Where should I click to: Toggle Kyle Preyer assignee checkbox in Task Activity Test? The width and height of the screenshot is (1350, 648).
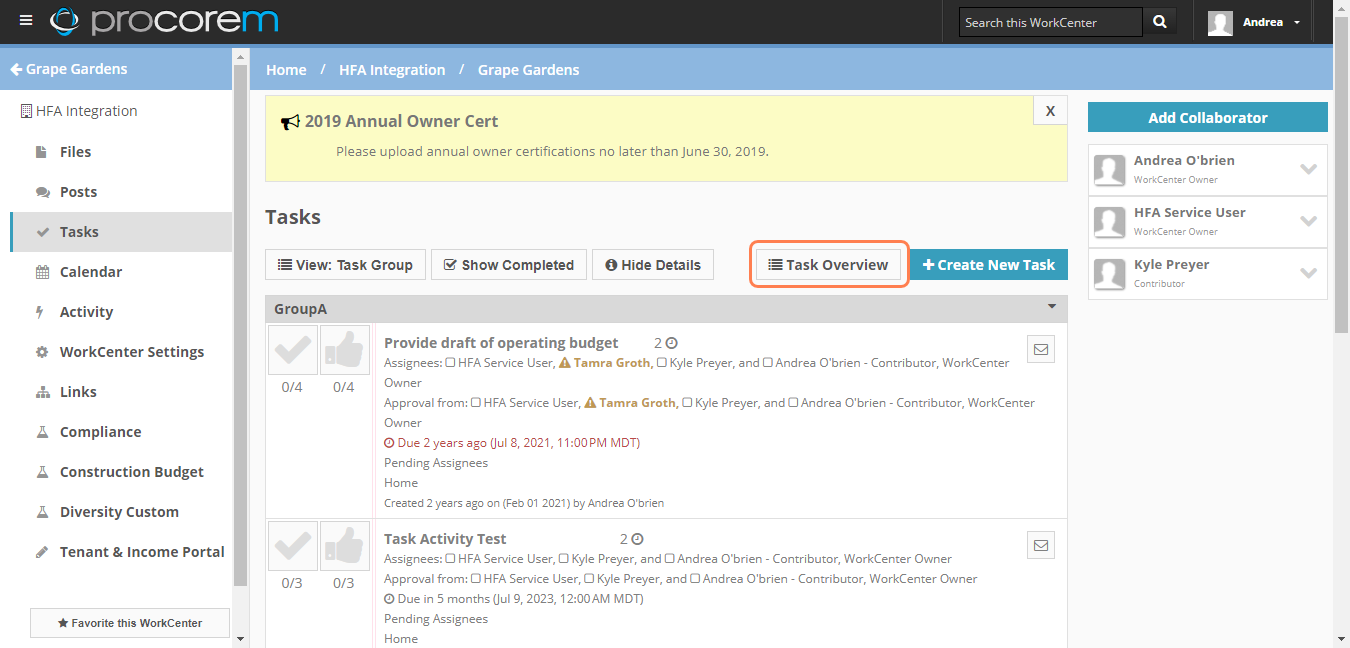[564, 559]
